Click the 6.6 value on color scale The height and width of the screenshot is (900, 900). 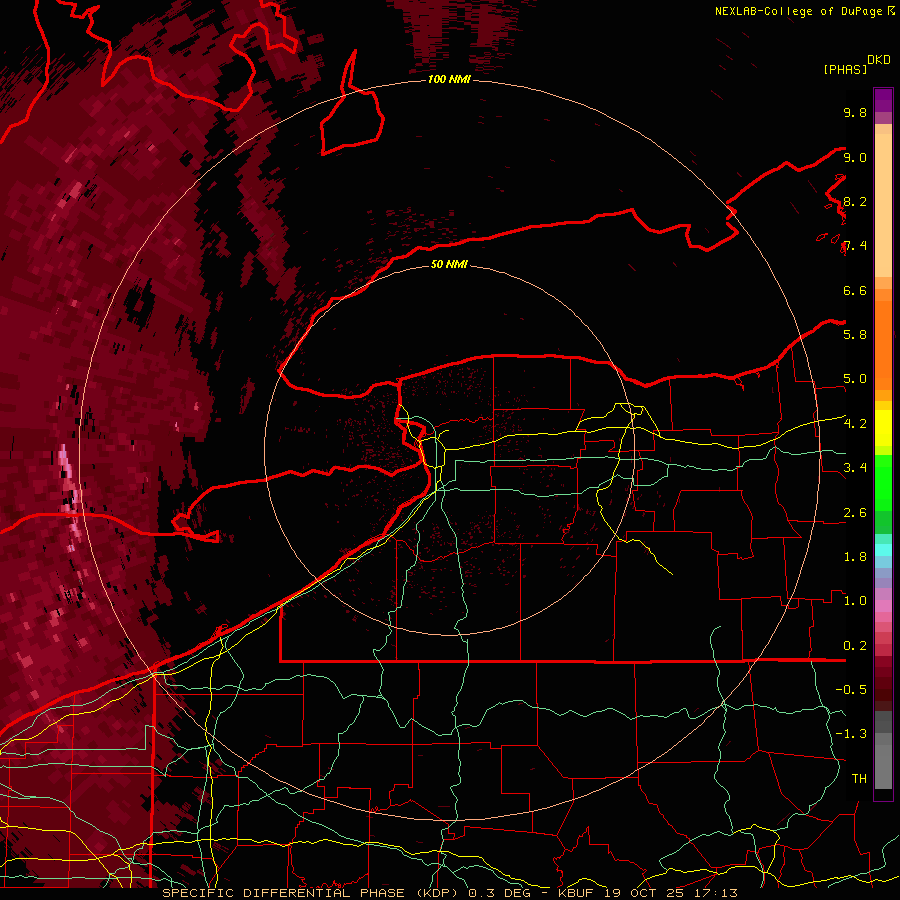click(855, 290)
